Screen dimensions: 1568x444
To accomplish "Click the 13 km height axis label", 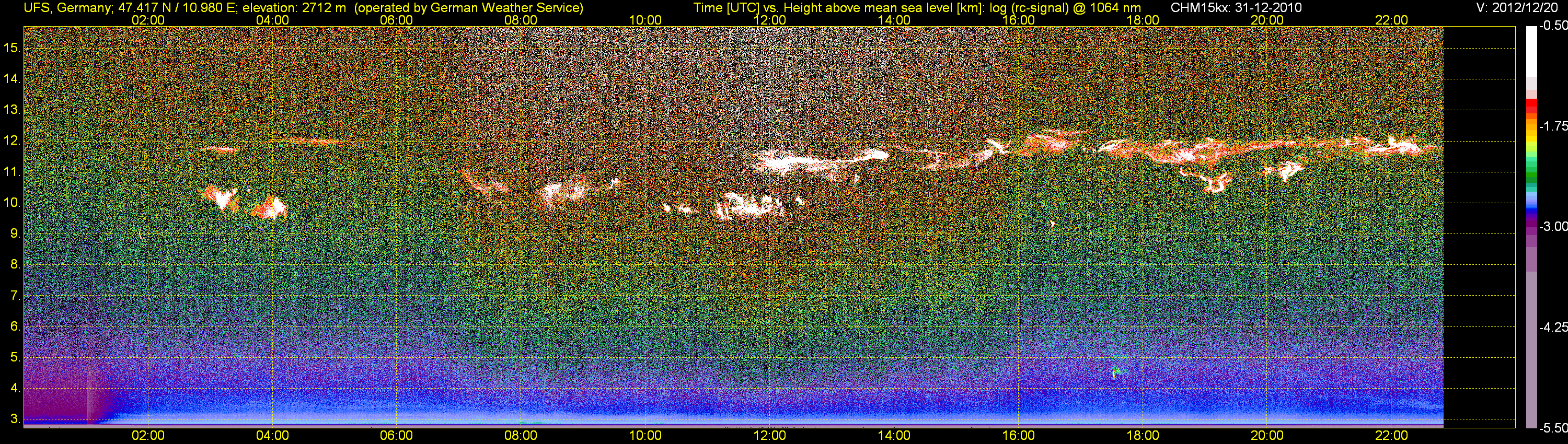I will pos(12,110).
